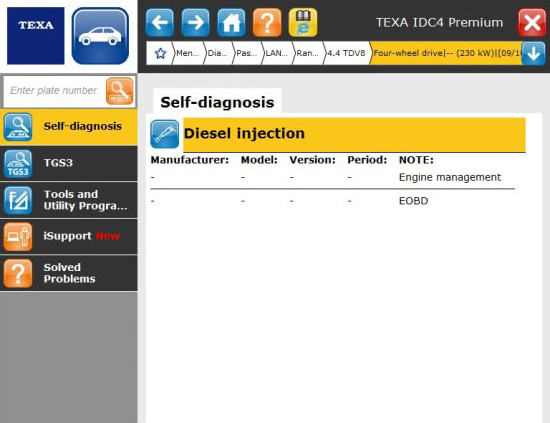Click the plate number search icon
Viewport: 550px width, 423px height.
click(x=120, y=91)
